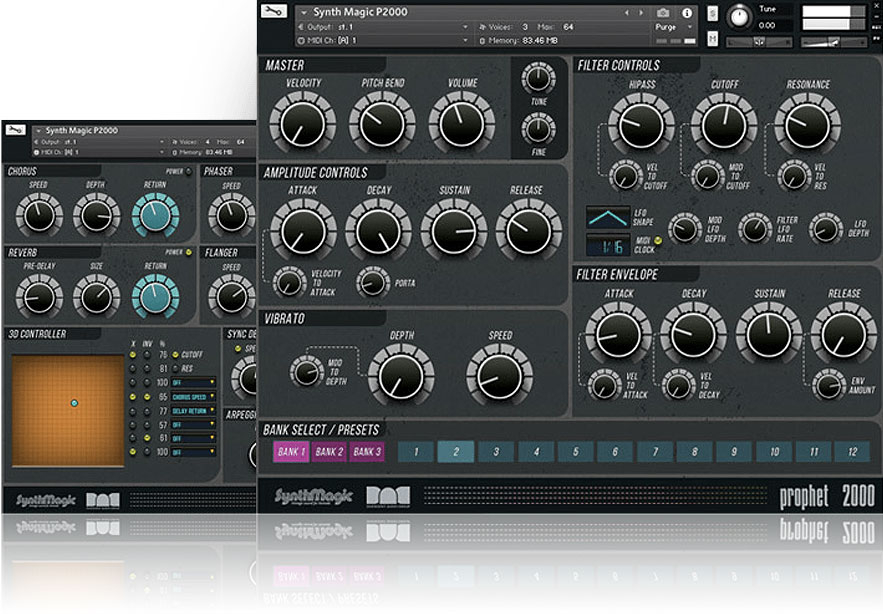This screenshot has width=883, height=614.
Task: Select the Bank 1 tab
Action: (x=291, y=452)
